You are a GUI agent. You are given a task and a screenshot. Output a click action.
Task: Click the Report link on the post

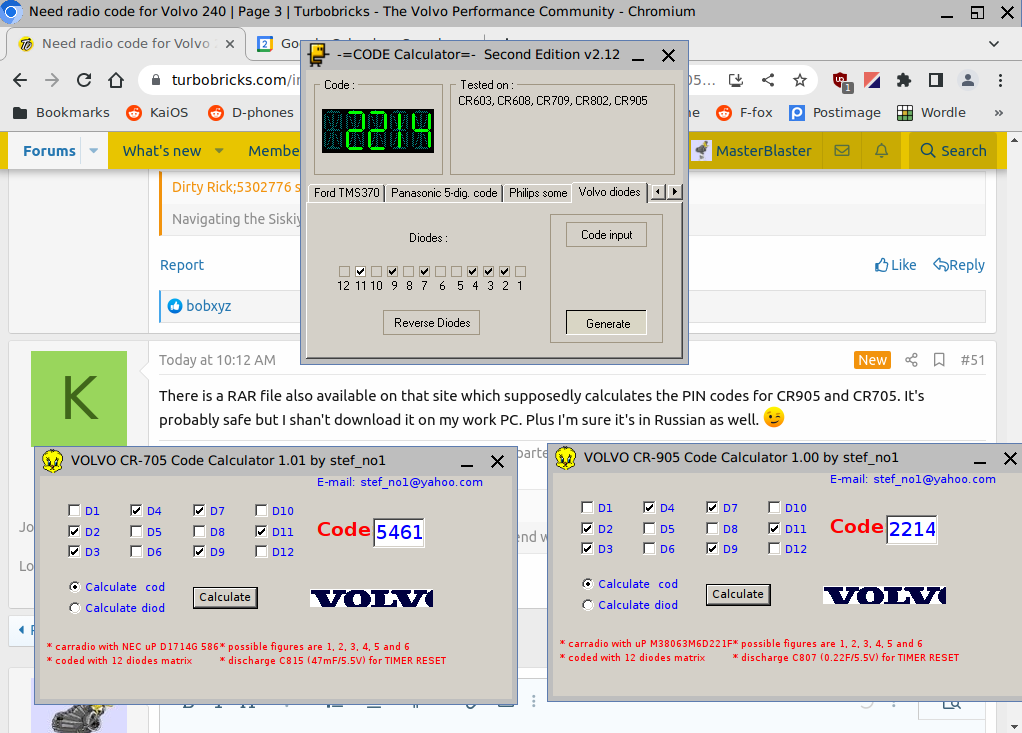pos(182,265)
